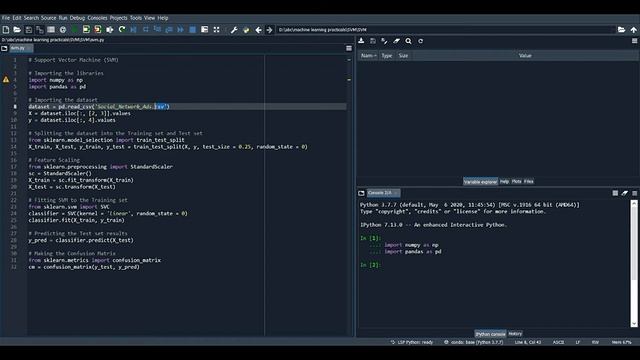
Task: Open the Edit menu
Action: (x=17, y=18)
